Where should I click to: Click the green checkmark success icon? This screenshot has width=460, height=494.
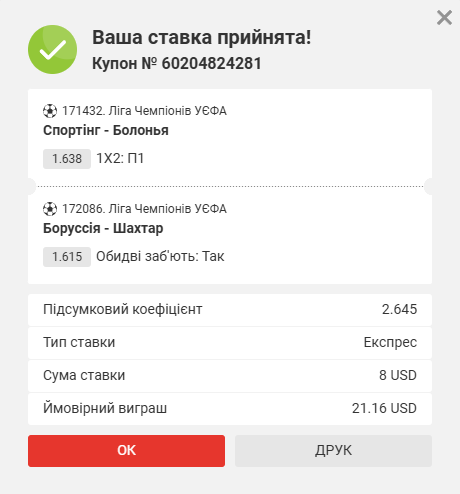click(53, 49)
